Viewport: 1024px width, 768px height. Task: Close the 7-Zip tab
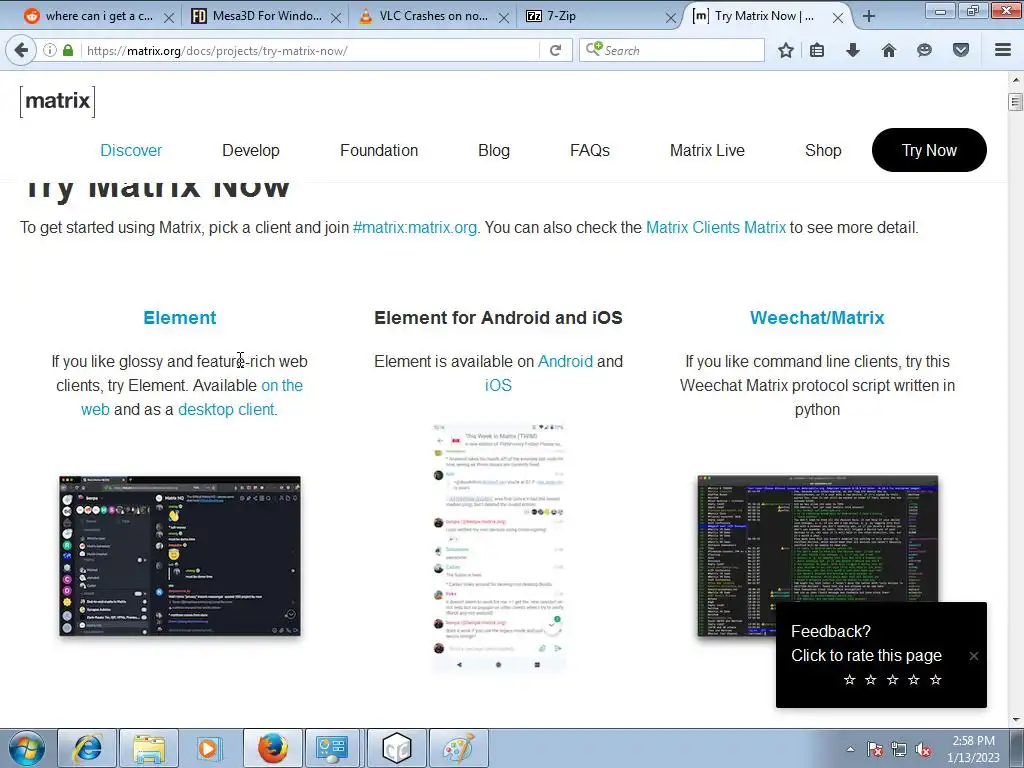coord(670,18)
